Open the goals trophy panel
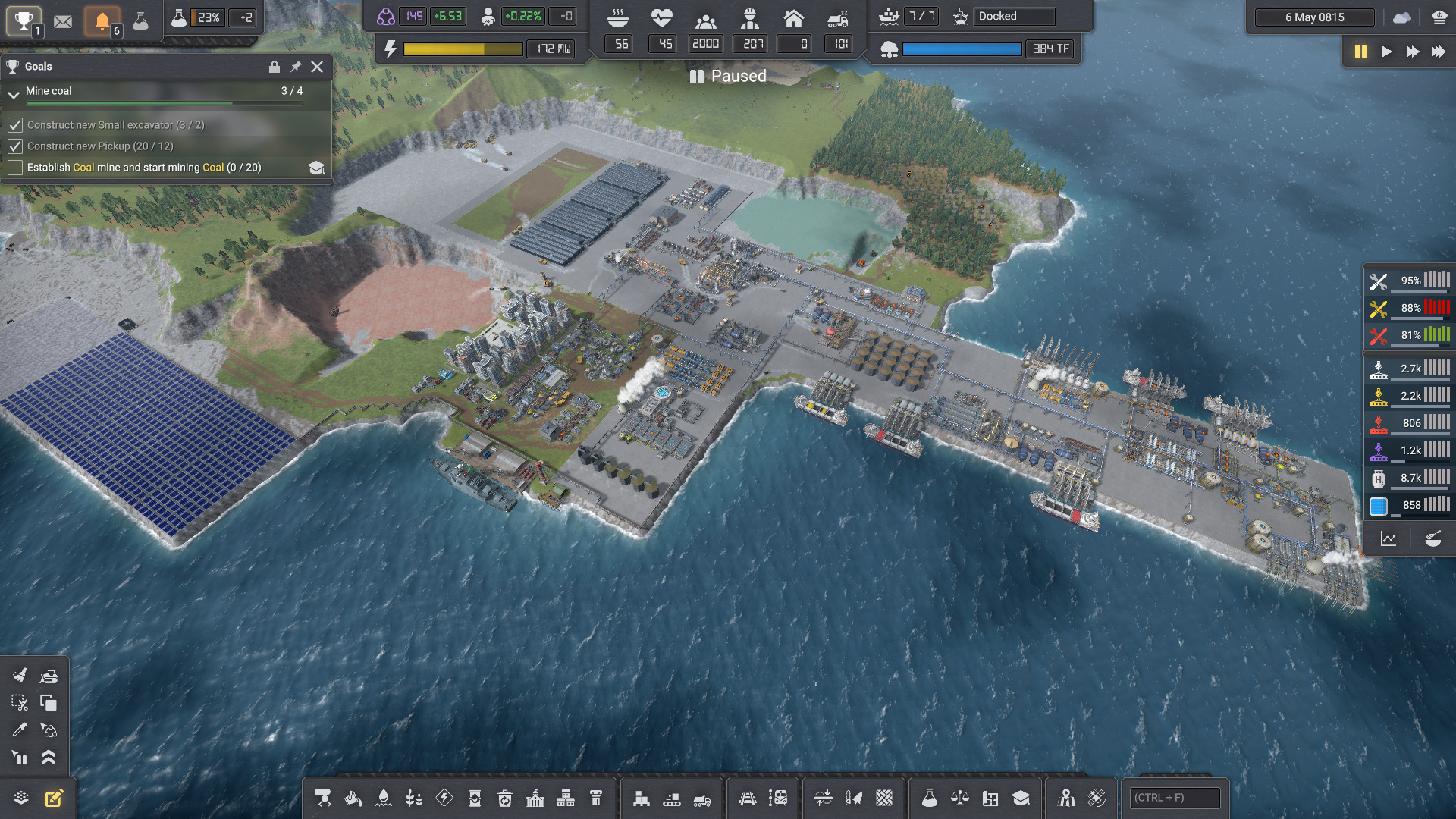 24,20
